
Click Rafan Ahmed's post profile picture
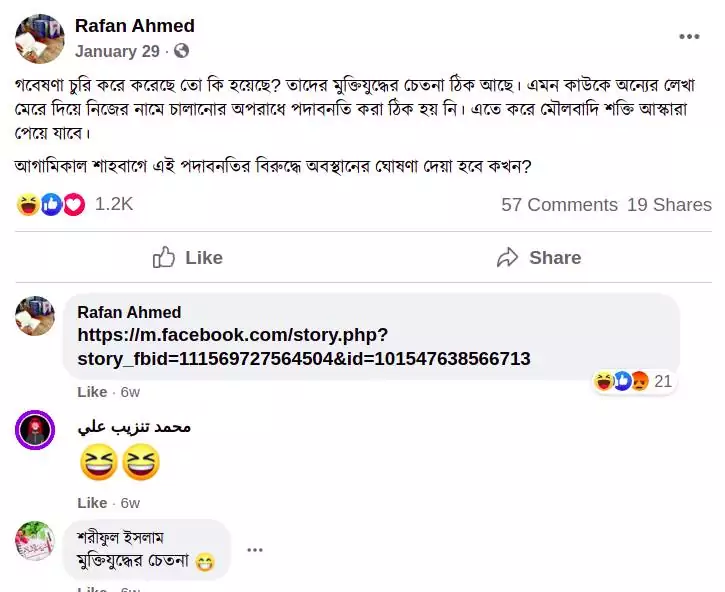click(40, 39)
